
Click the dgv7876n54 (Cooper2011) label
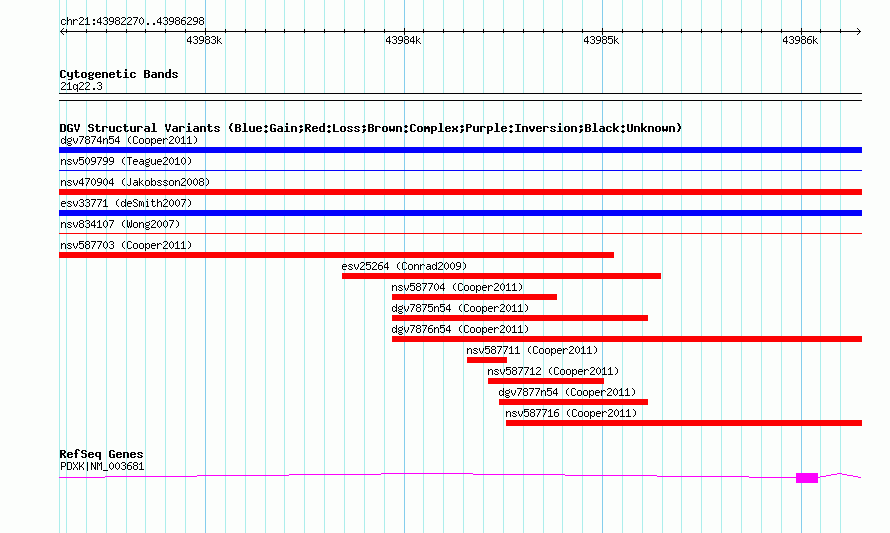click(460, 329)
